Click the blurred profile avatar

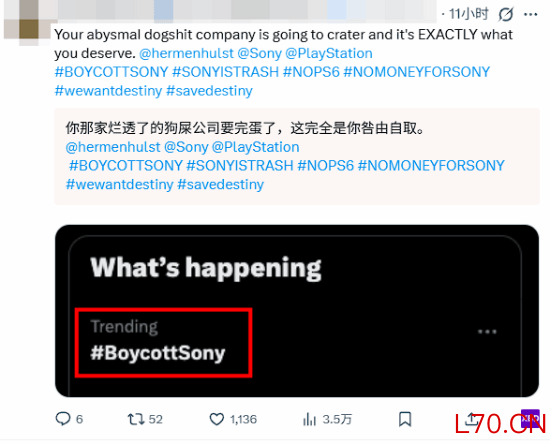tap(27, 23)
